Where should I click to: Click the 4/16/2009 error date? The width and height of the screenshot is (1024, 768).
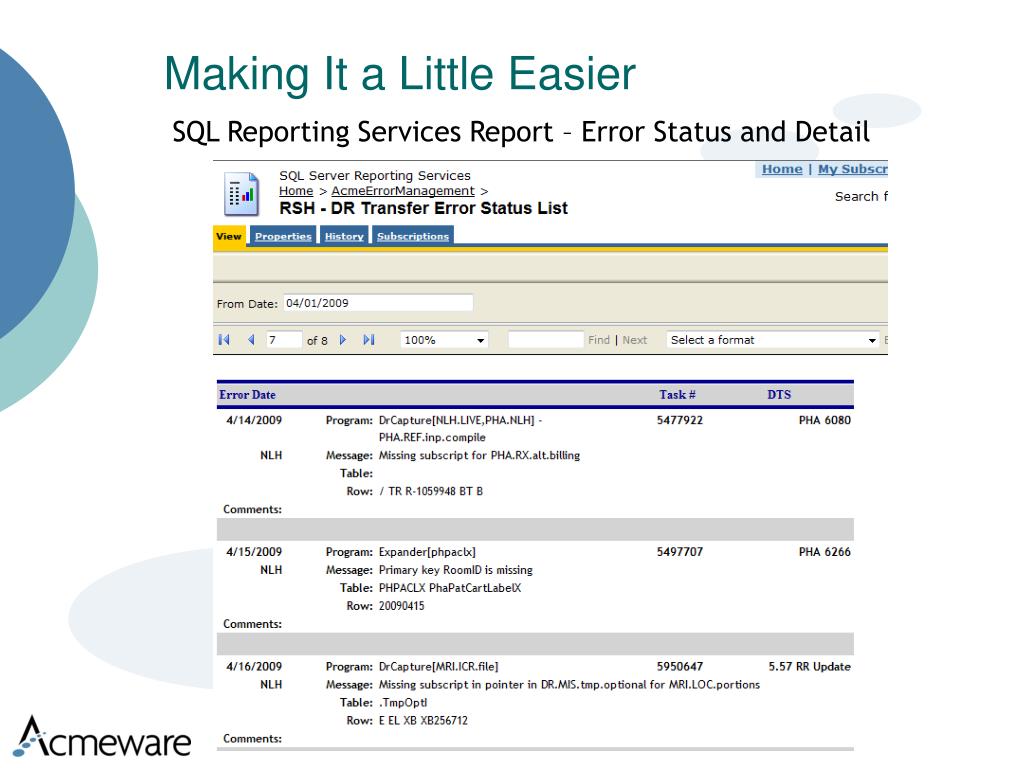point(254,667)
